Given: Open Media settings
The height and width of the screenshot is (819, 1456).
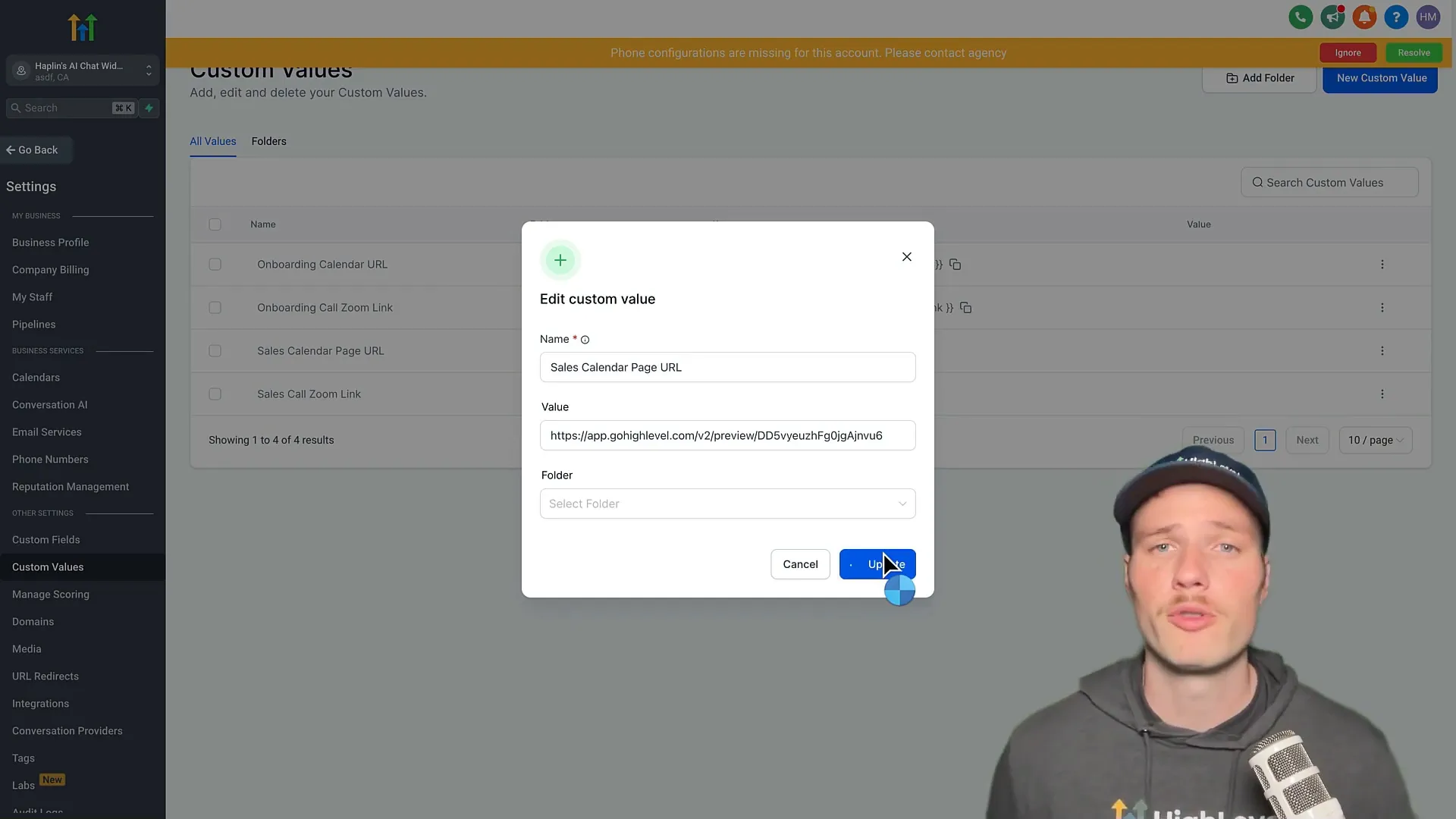Looking at the screenshot, I should 27,649.
